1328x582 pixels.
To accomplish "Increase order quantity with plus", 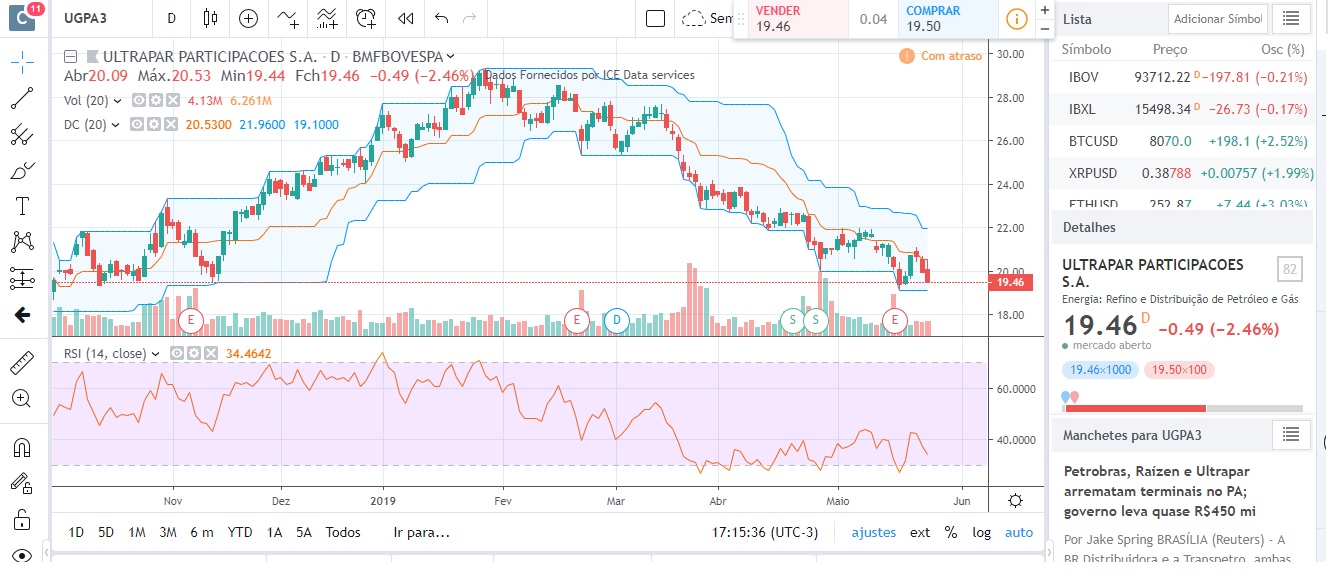I will point(1045,10).
